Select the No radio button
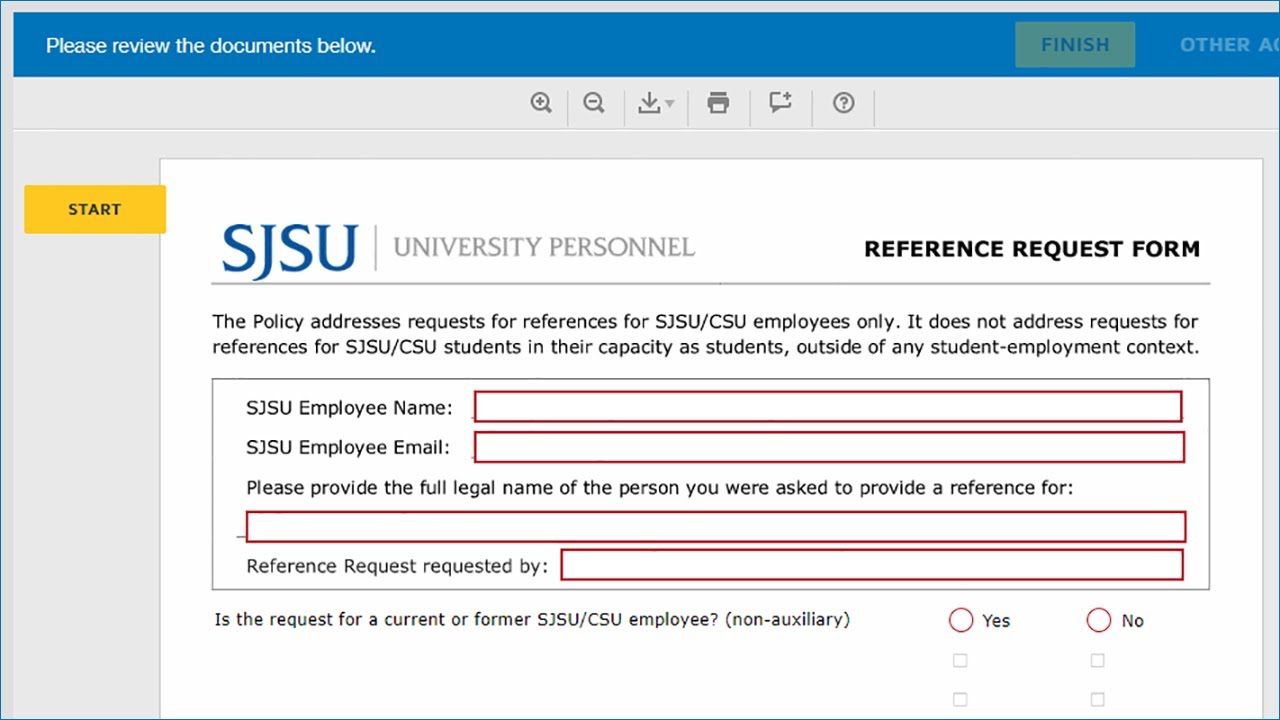The image size is (1280, 720). point(1099,620)
